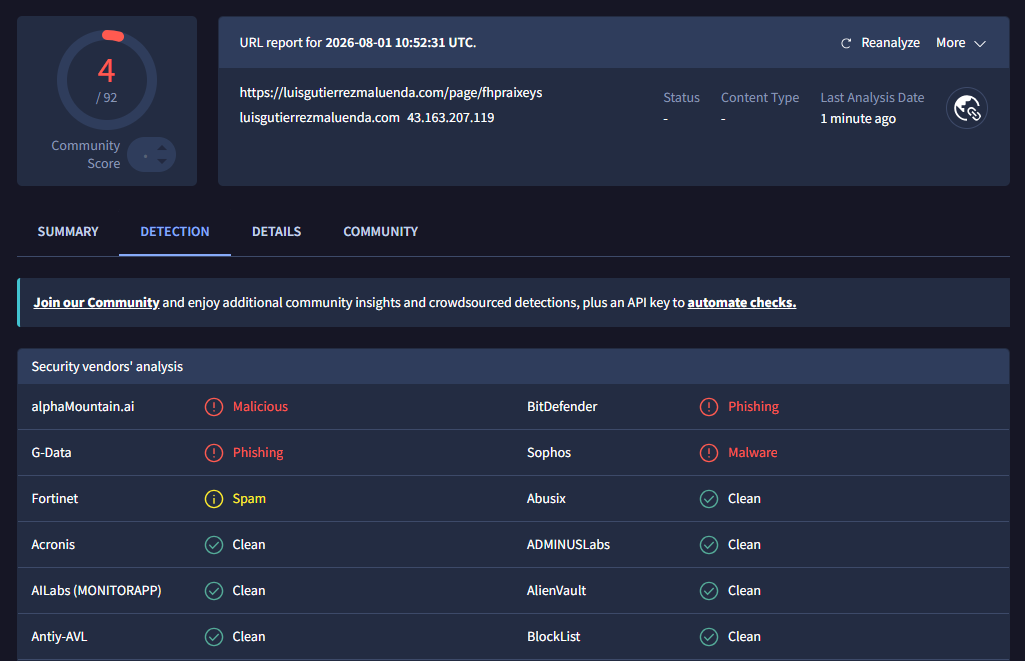Click the G-Data vendor name
This screenshot has height=661, width=1025.
51,452
